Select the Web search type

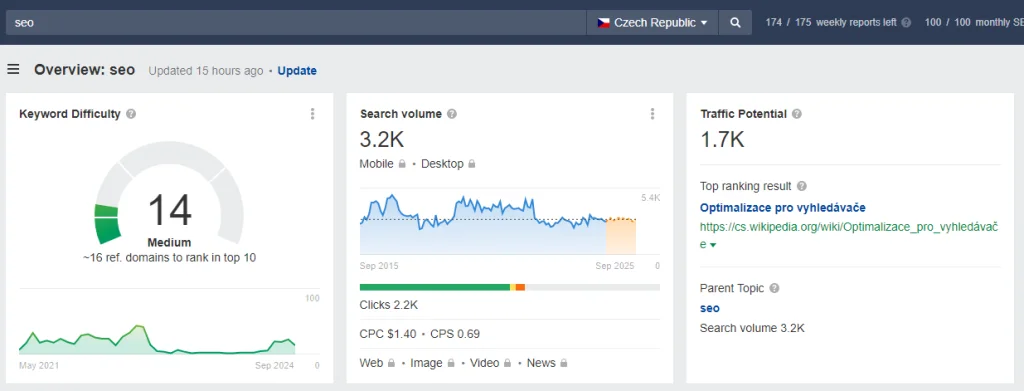point(372,363)
